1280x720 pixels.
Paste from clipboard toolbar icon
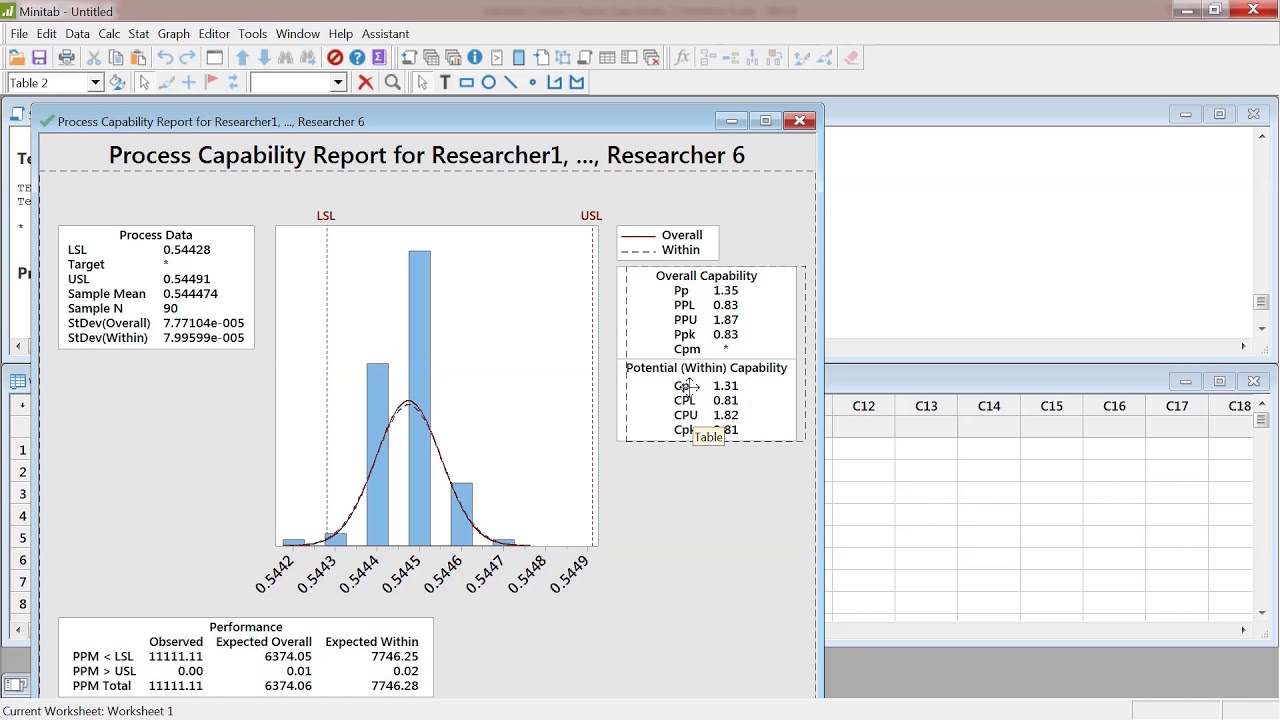pos(138,58)
